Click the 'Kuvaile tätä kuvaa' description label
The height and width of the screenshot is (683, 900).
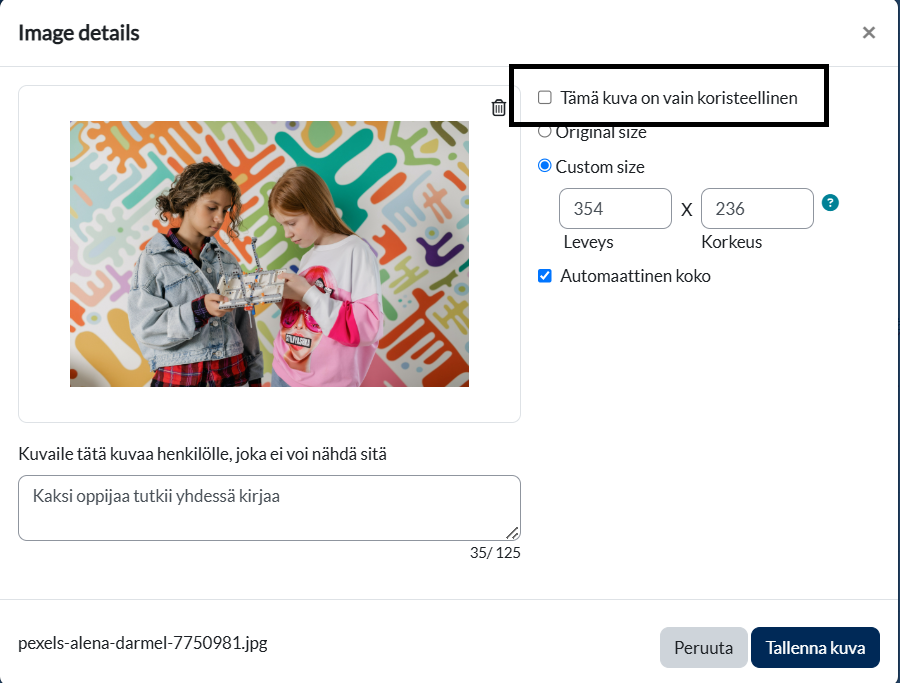click(203, 454)
